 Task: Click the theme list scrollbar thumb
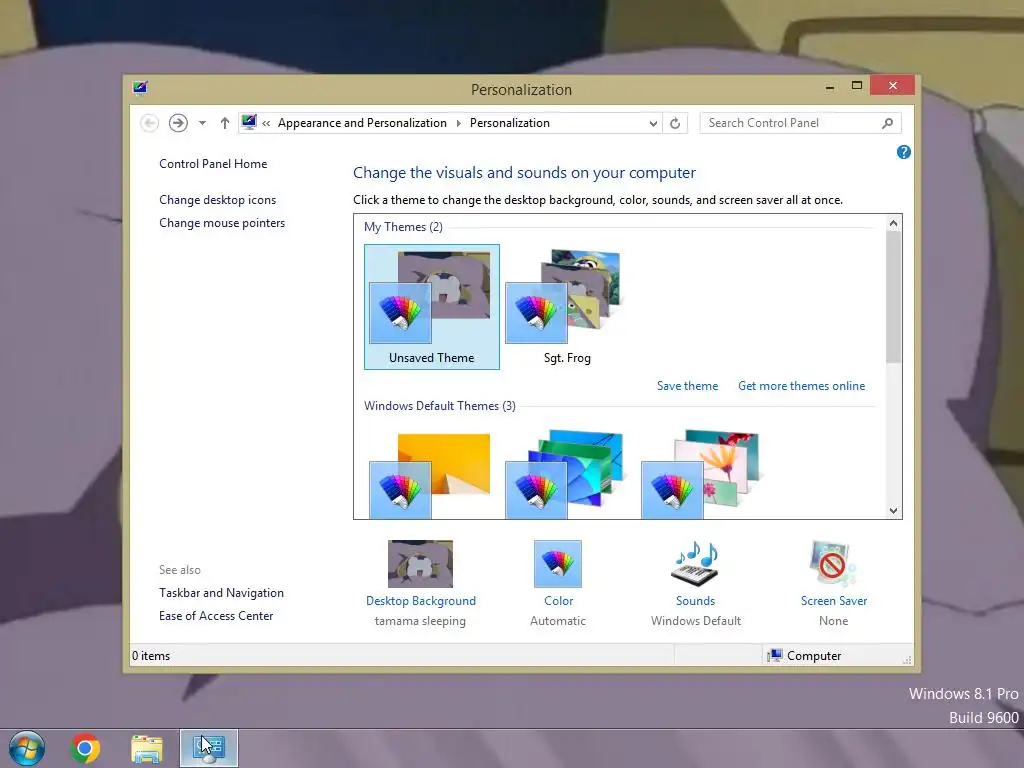[893, 297]
